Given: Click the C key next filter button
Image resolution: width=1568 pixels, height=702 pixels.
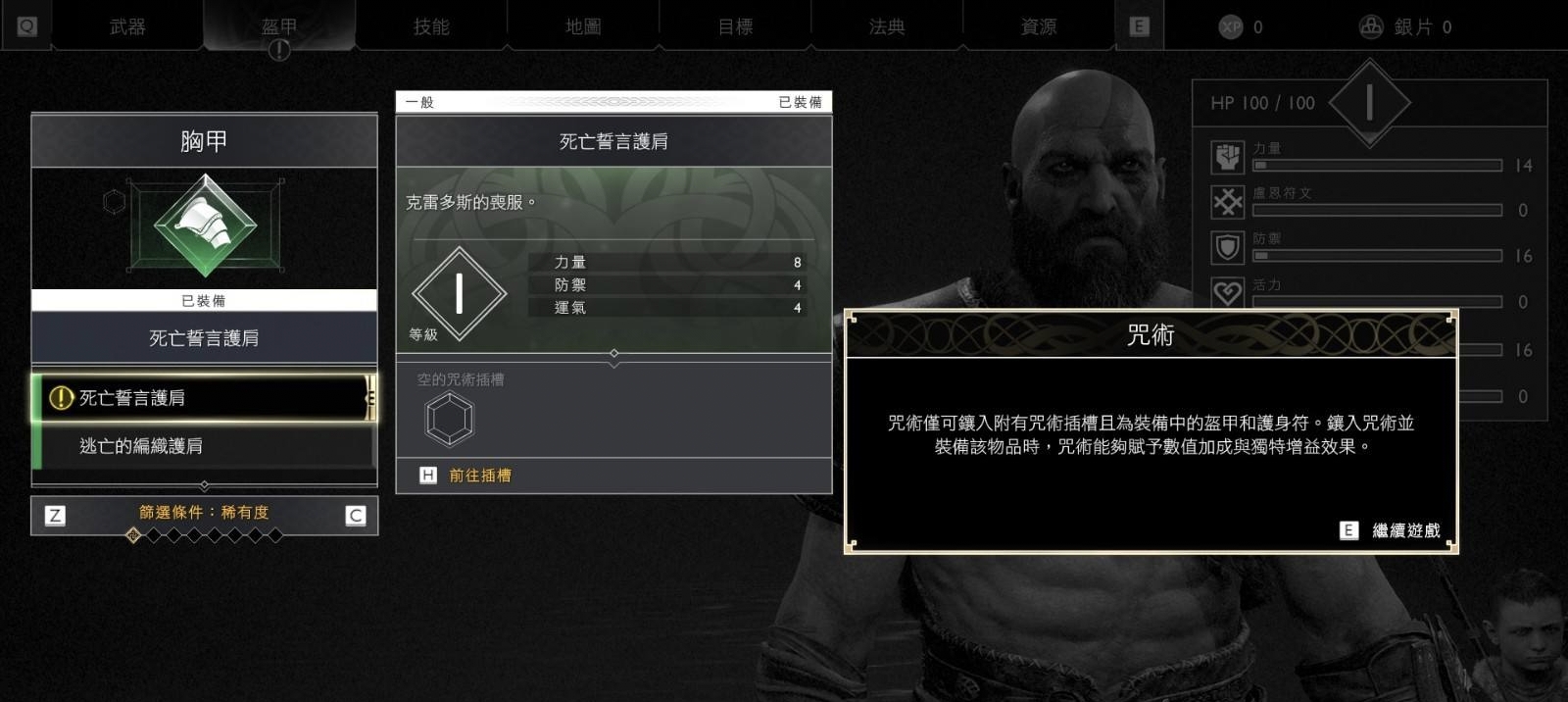Looking at the screenshot, I should 356,515.
